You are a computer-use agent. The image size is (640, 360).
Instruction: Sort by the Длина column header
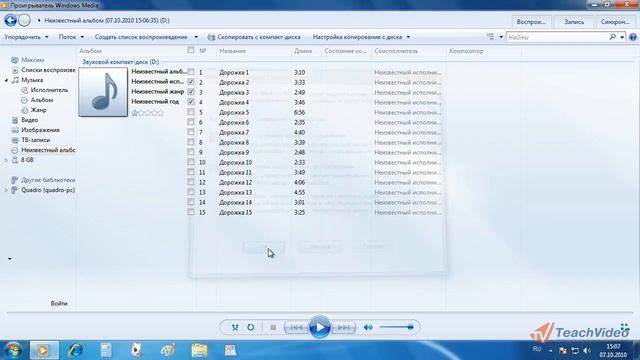click(x=303, y=51)
